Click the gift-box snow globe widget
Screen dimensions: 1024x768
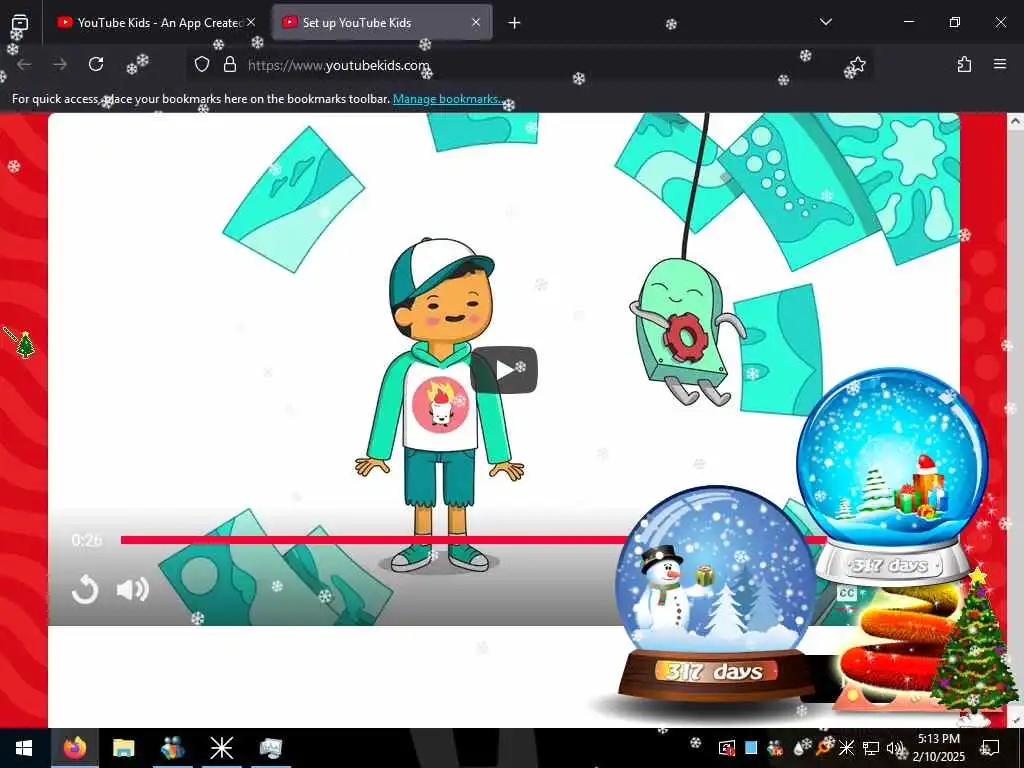892,475
